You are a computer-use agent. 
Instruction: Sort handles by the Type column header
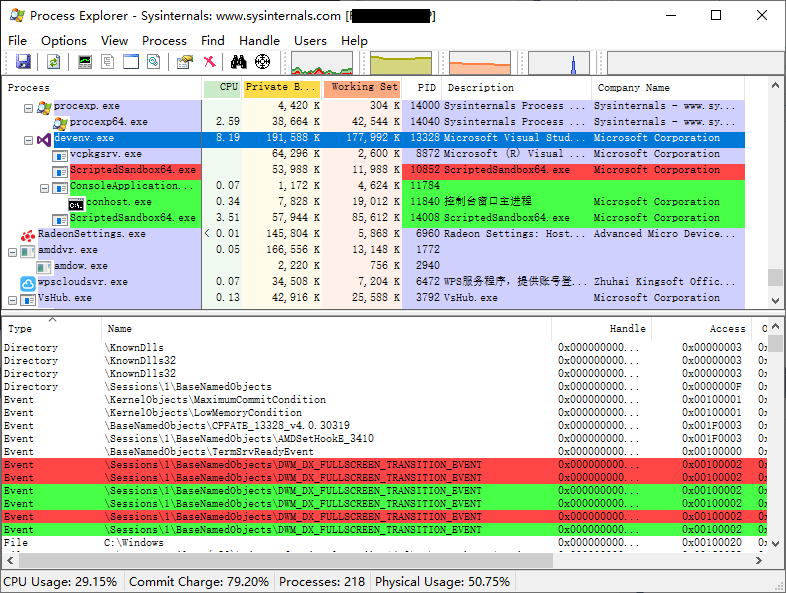52,329
